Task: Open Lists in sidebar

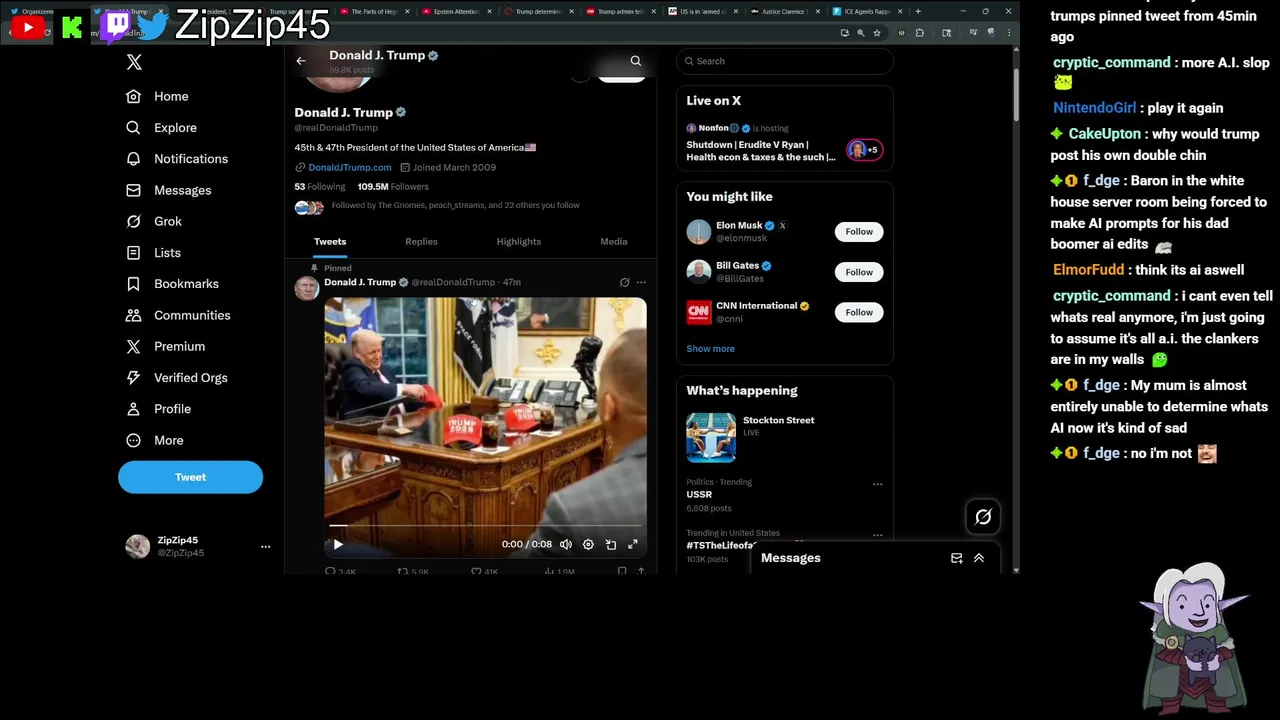Action: pyautogui.click(x=154, y=253)
